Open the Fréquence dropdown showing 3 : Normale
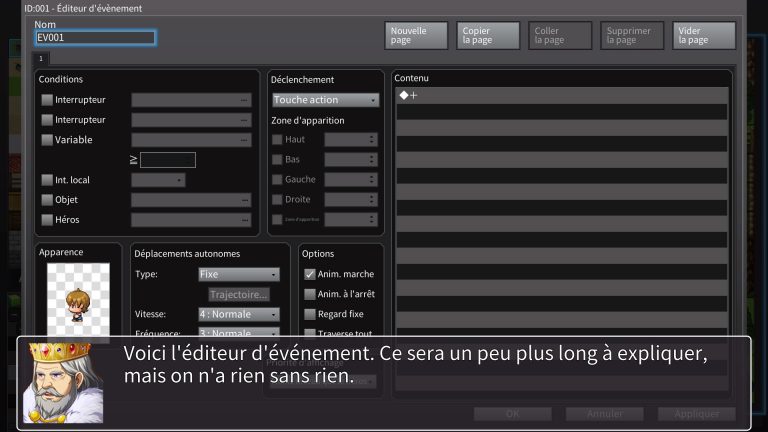 (239, 332)
